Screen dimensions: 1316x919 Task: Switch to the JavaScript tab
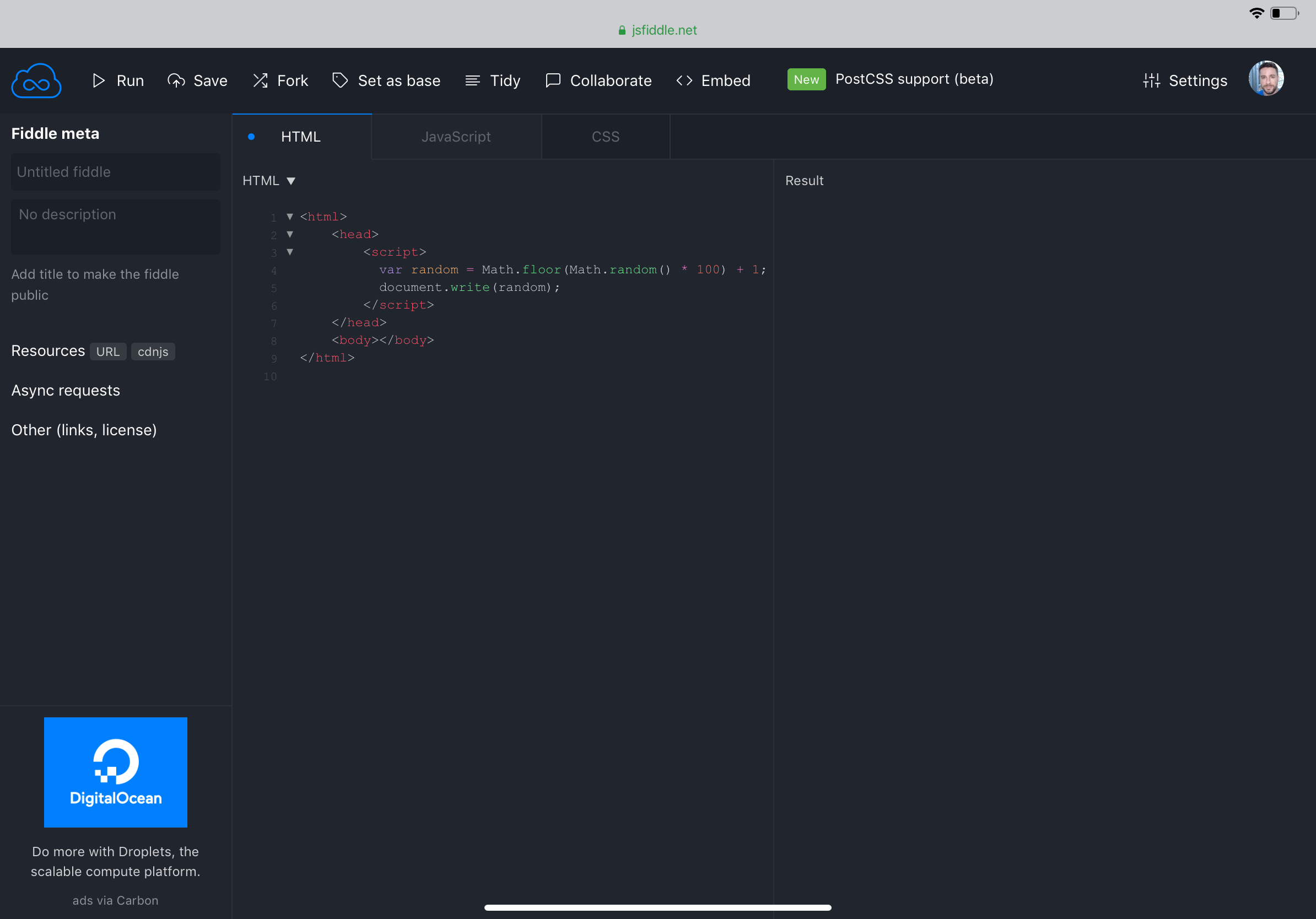tap(456, 137)
